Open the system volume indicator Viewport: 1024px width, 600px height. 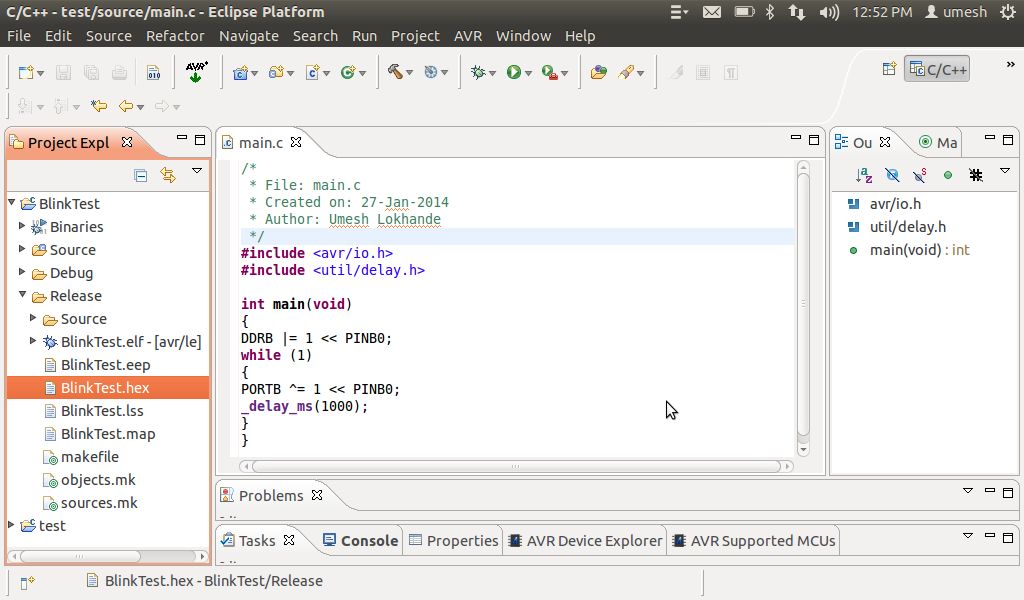(829, 12)
